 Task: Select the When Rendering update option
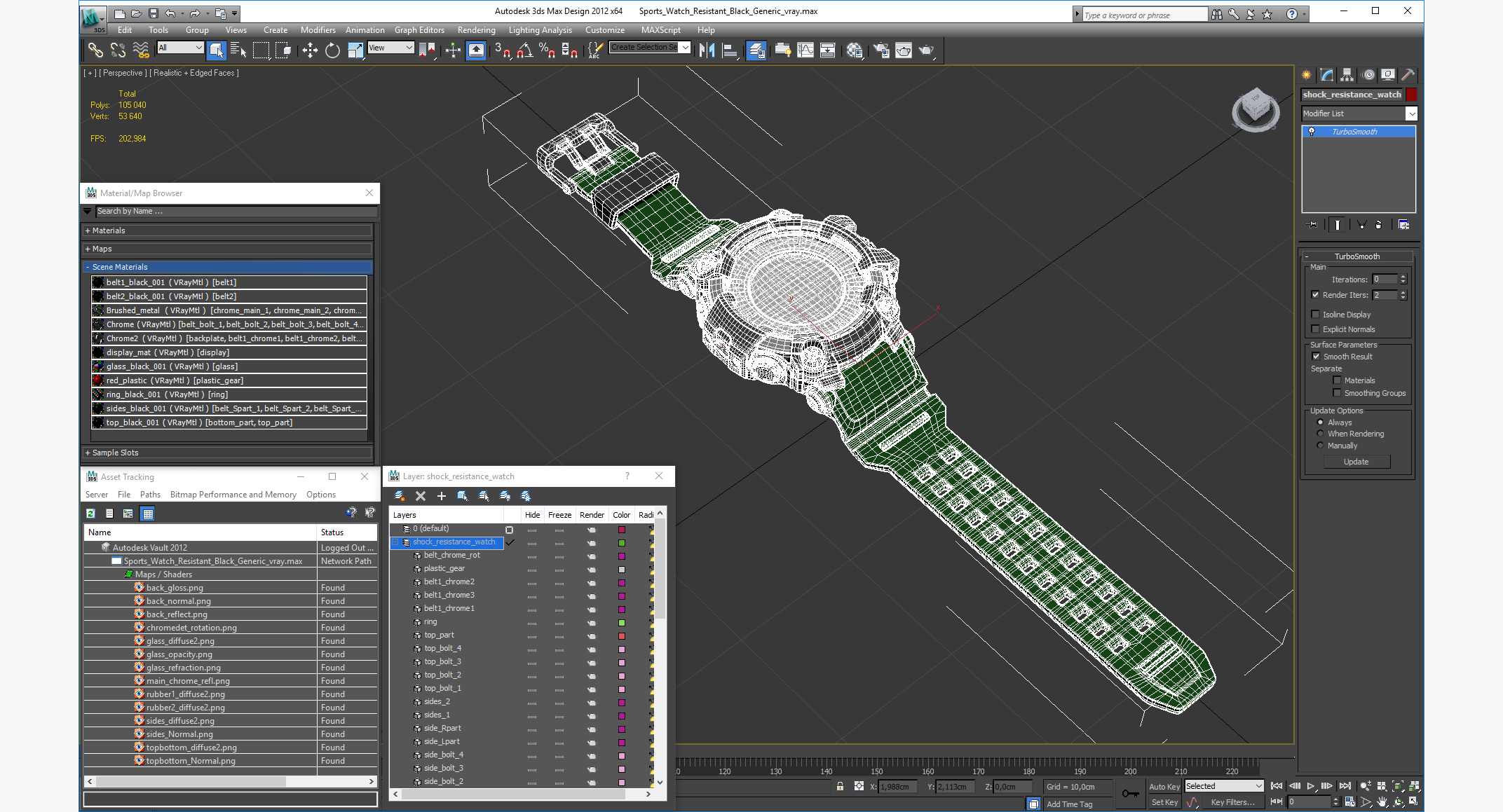[x=1320, y=434]
